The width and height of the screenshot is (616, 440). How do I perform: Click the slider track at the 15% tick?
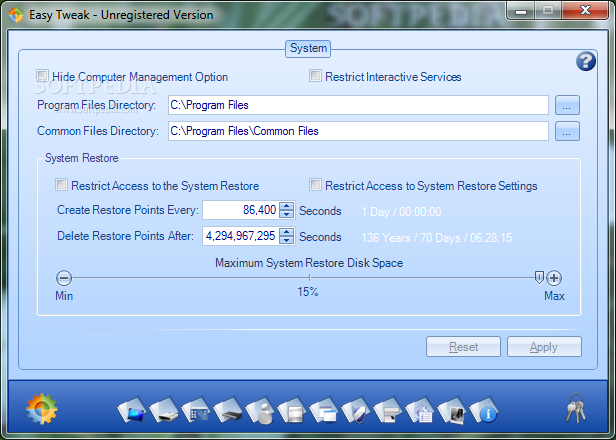pyautogui.click(x=310, y=278)
